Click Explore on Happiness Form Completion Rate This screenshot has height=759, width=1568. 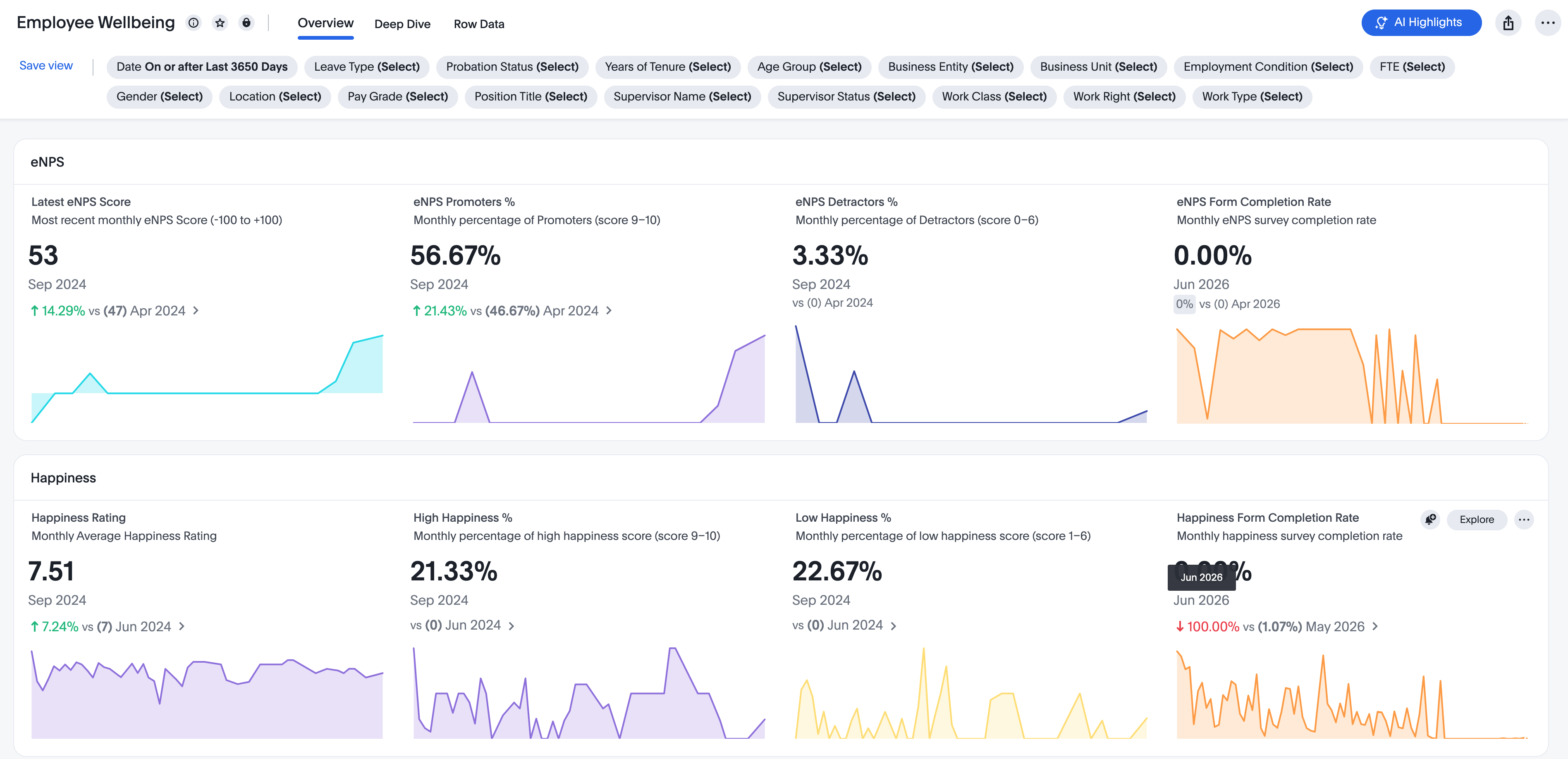1476,519
